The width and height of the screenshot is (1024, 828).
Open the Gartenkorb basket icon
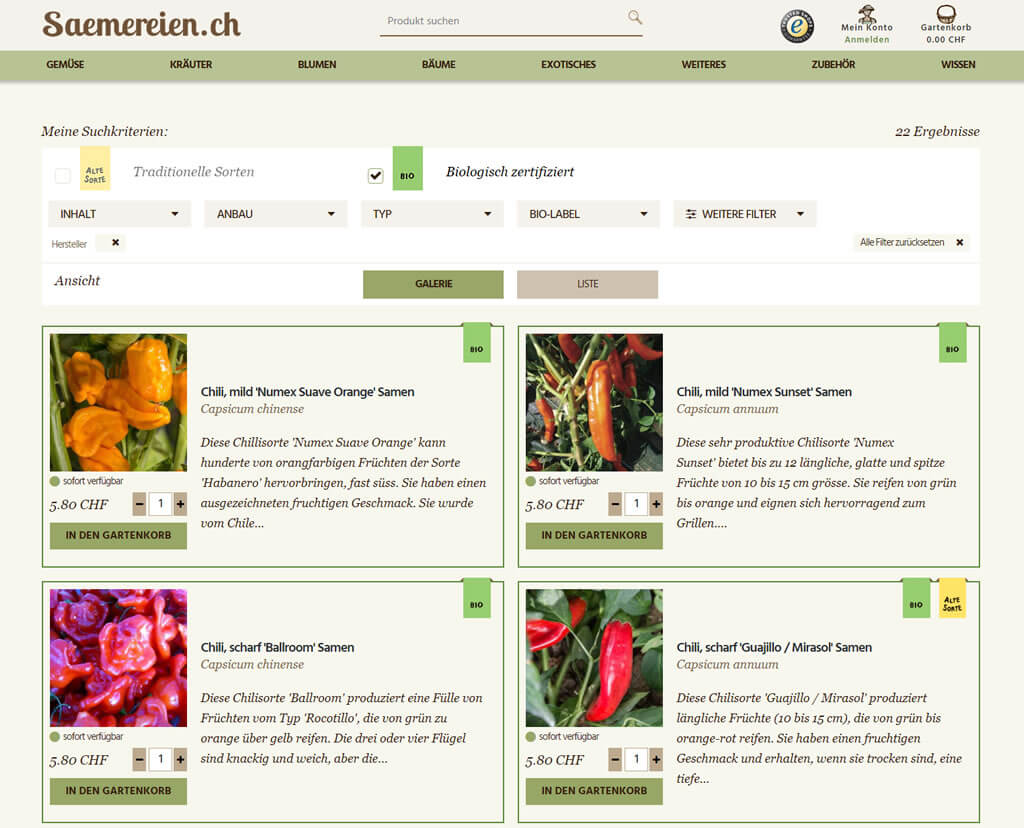pos(945,14)
